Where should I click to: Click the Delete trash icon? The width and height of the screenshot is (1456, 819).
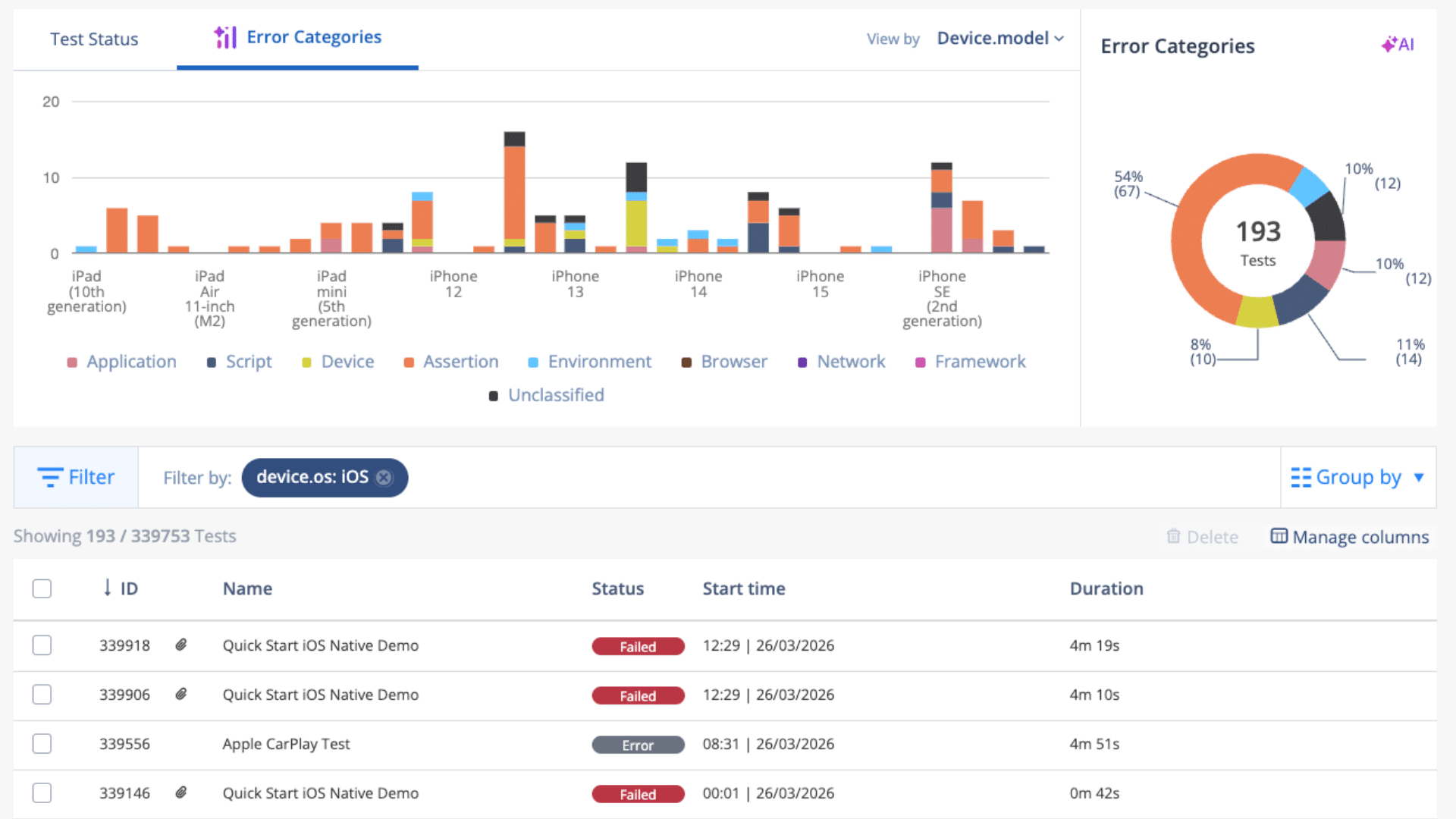[x=1173, y=537]
